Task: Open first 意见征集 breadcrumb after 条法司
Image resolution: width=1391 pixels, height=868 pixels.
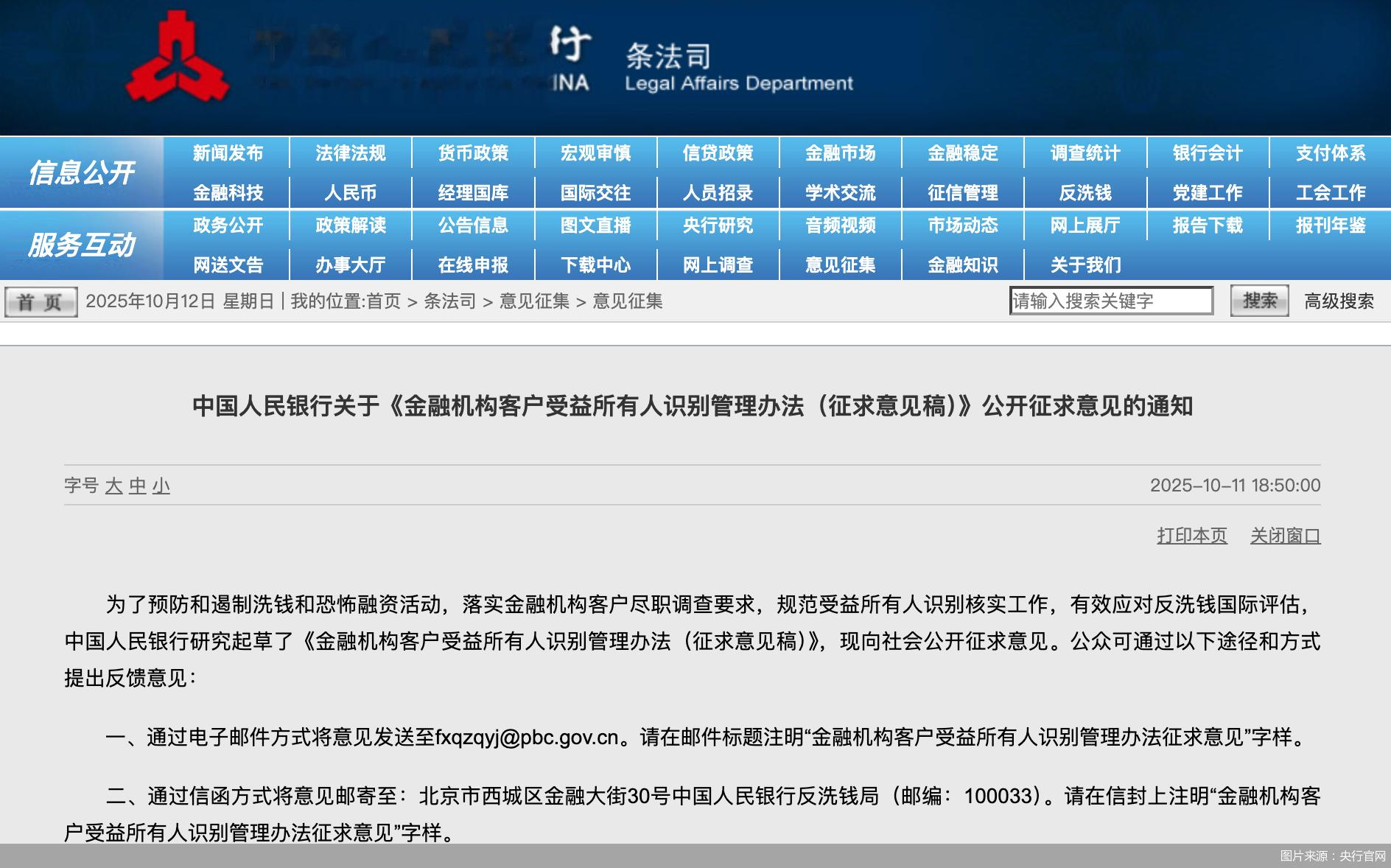Action: (x=534, y=301)
